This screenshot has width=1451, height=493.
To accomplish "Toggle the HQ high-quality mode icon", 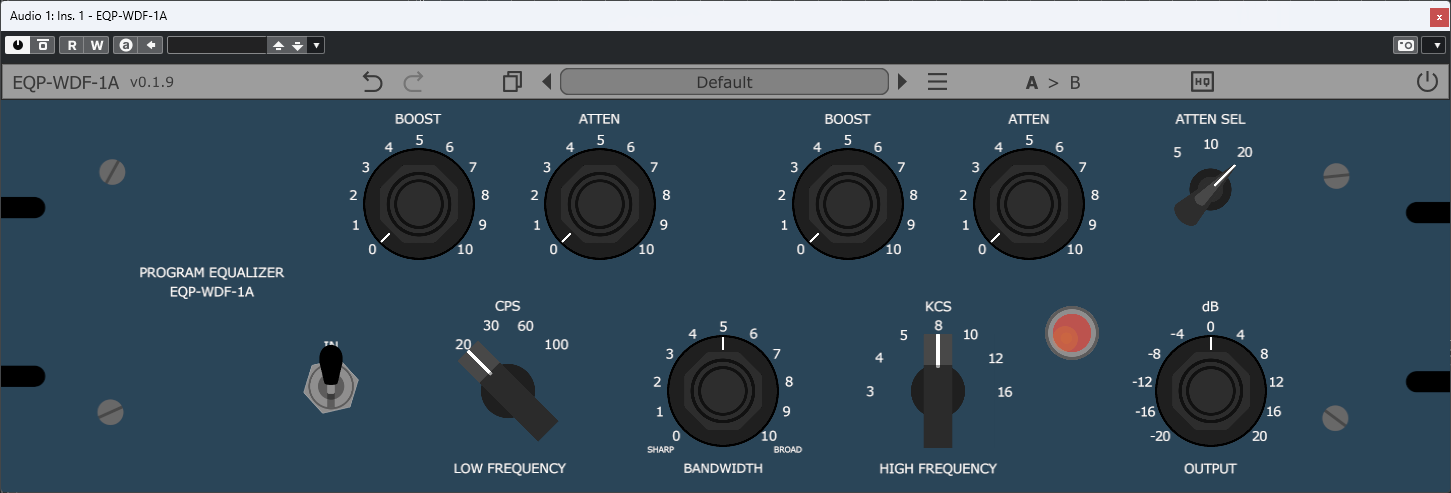I will point(1202,82).
